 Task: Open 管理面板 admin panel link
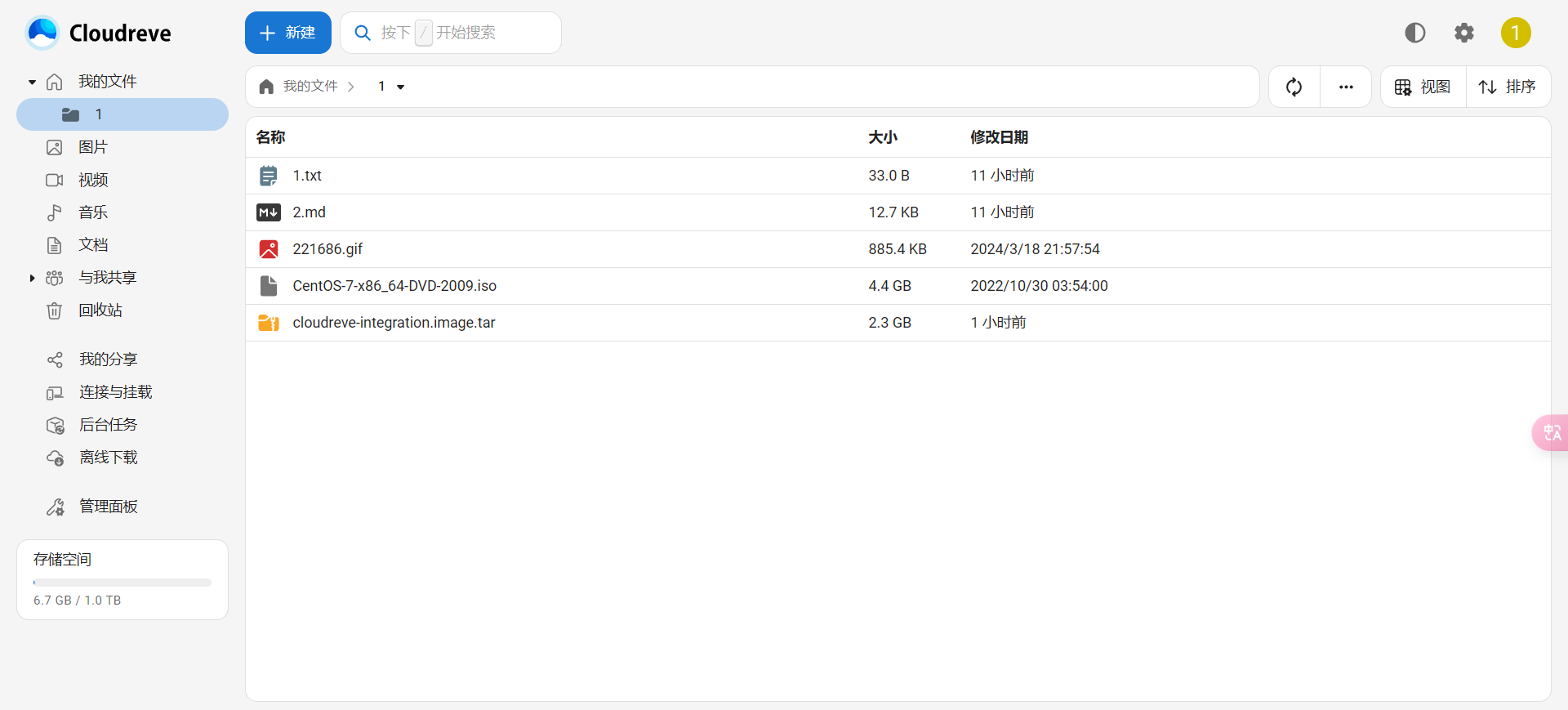click(108, 507)
